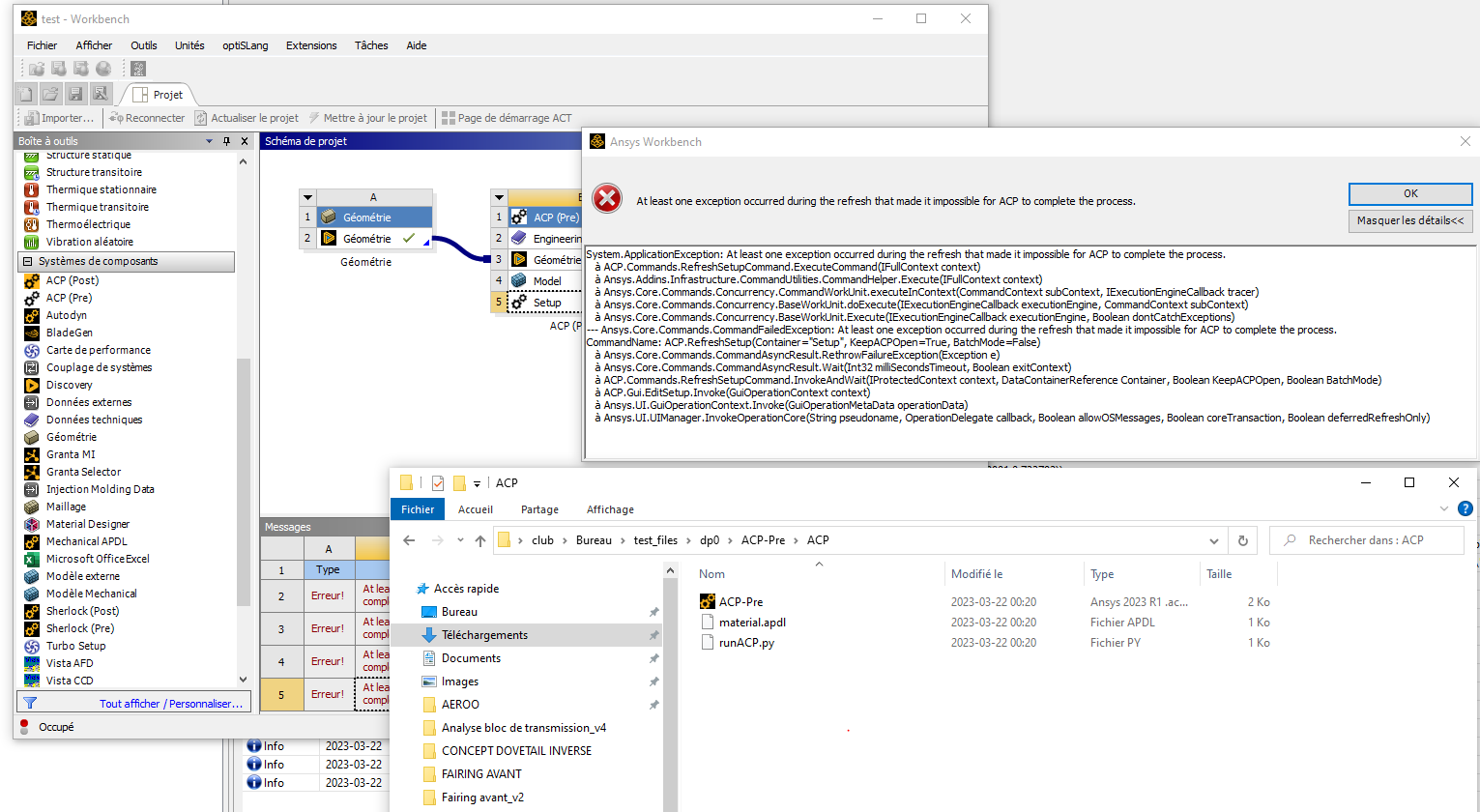The height and width of the screenshot is (812, 1480).
Task: Open Partage tab in Explorer ribbon
Action: pos(539,509)
